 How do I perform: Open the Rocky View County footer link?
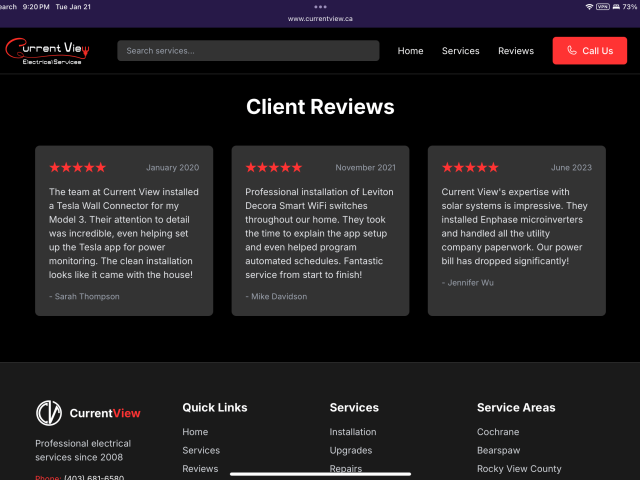tap(519, 469)
